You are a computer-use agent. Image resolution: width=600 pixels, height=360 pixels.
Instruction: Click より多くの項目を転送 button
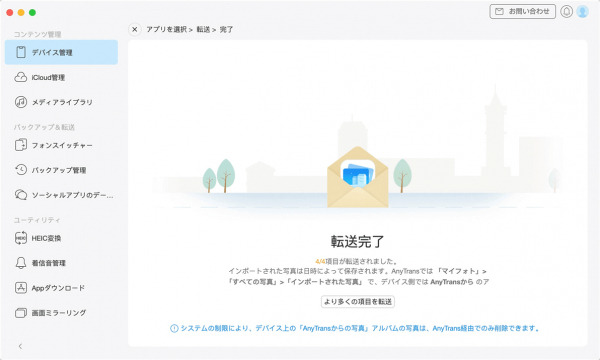pyautogui.click(x=358, y=301)
